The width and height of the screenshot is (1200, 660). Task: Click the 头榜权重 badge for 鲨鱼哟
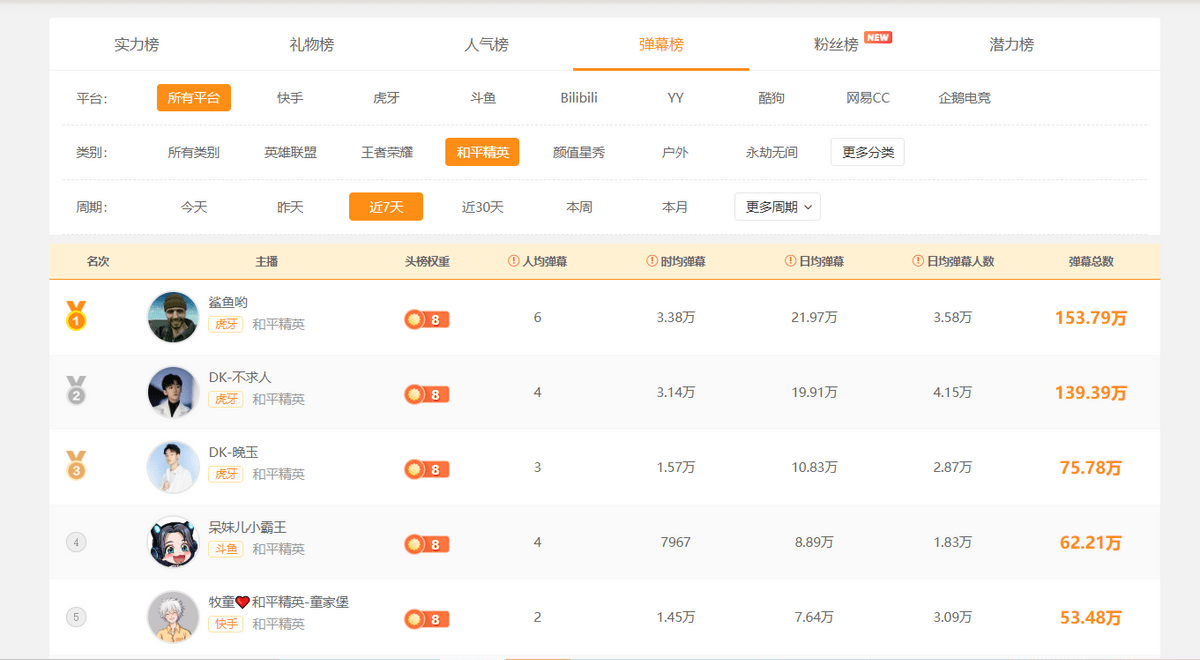pos(427,319)
